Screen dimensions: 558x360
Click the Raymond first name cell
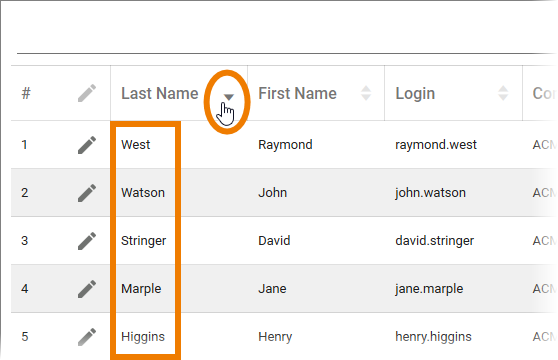285,145
